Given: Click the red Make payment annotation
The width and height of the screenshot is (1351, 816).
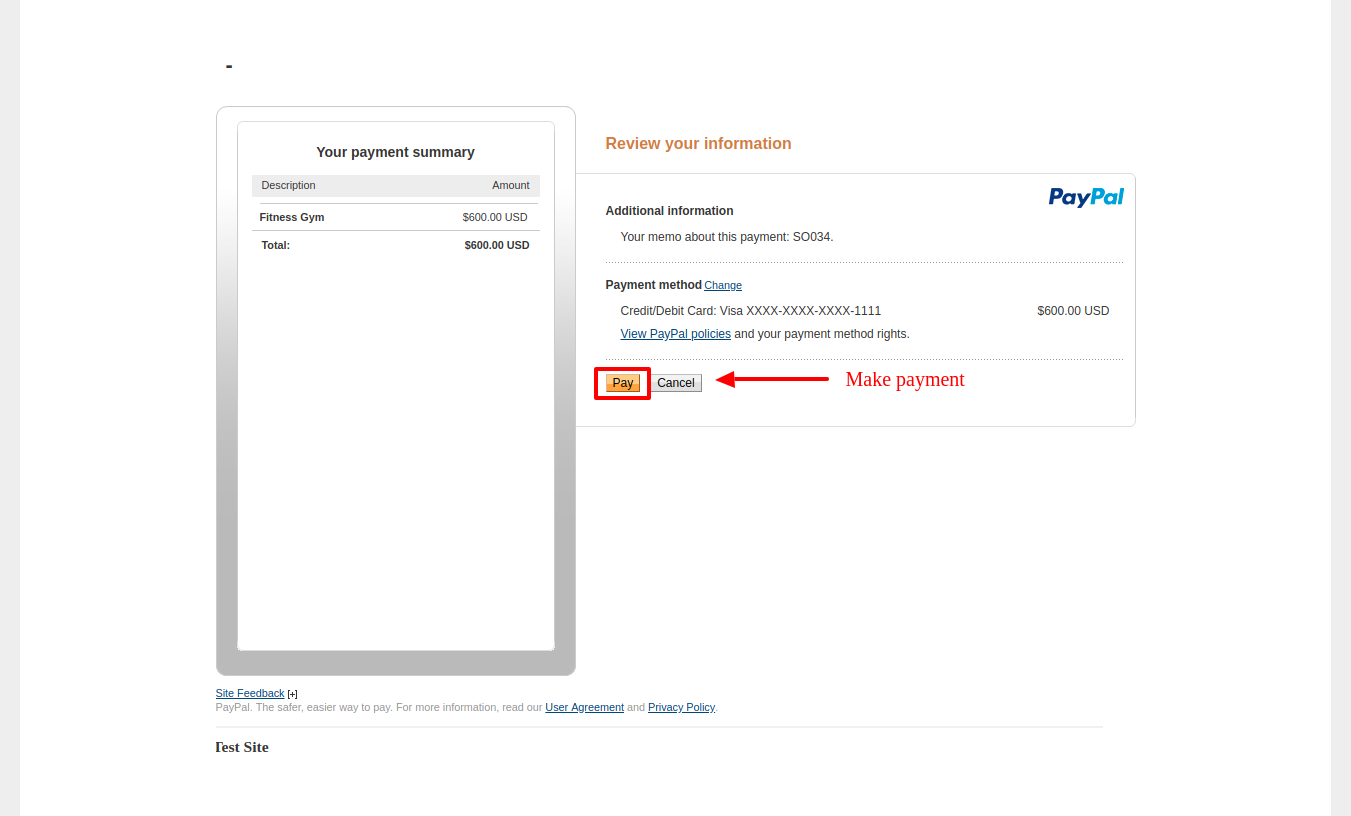Looking at the screenshot, I should pos(905,380).
